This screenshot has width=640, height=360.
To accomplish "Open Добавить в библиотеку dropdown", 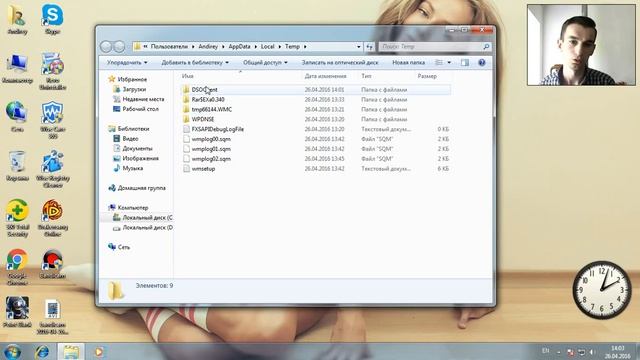I will (195, 62).
